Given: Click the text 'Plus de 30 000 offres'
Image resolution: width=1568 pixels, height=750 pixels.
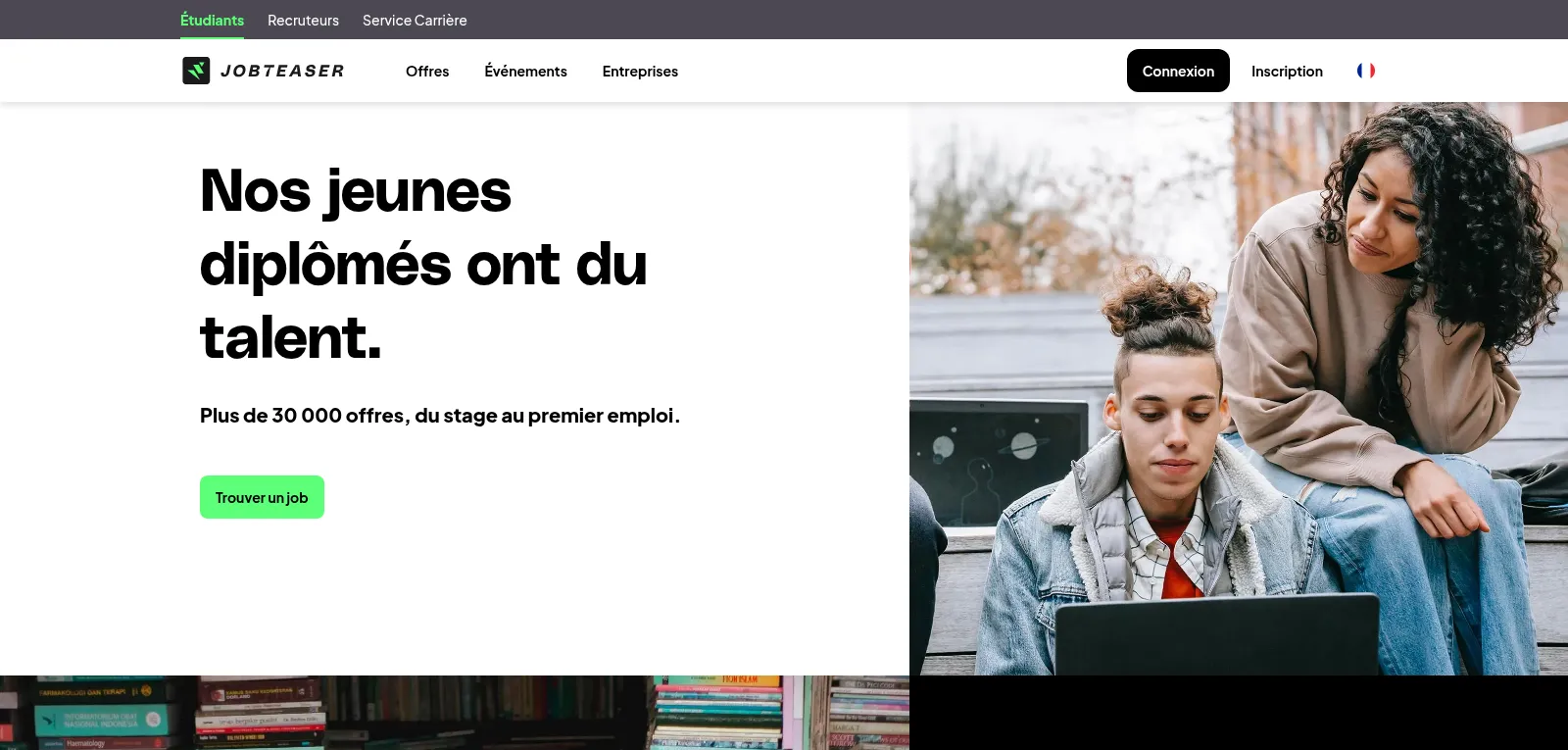Looking at the screenshot, I should click(x=302, y=416).
